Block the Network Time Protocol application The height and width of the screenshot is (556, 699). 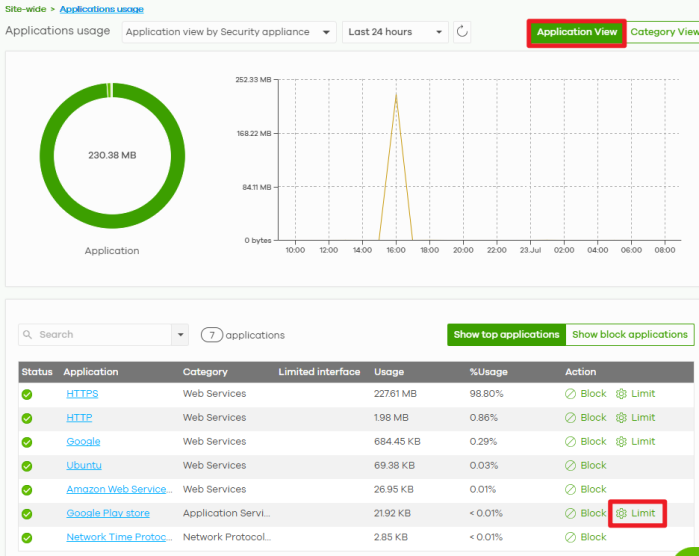click(x=586, y=537)
